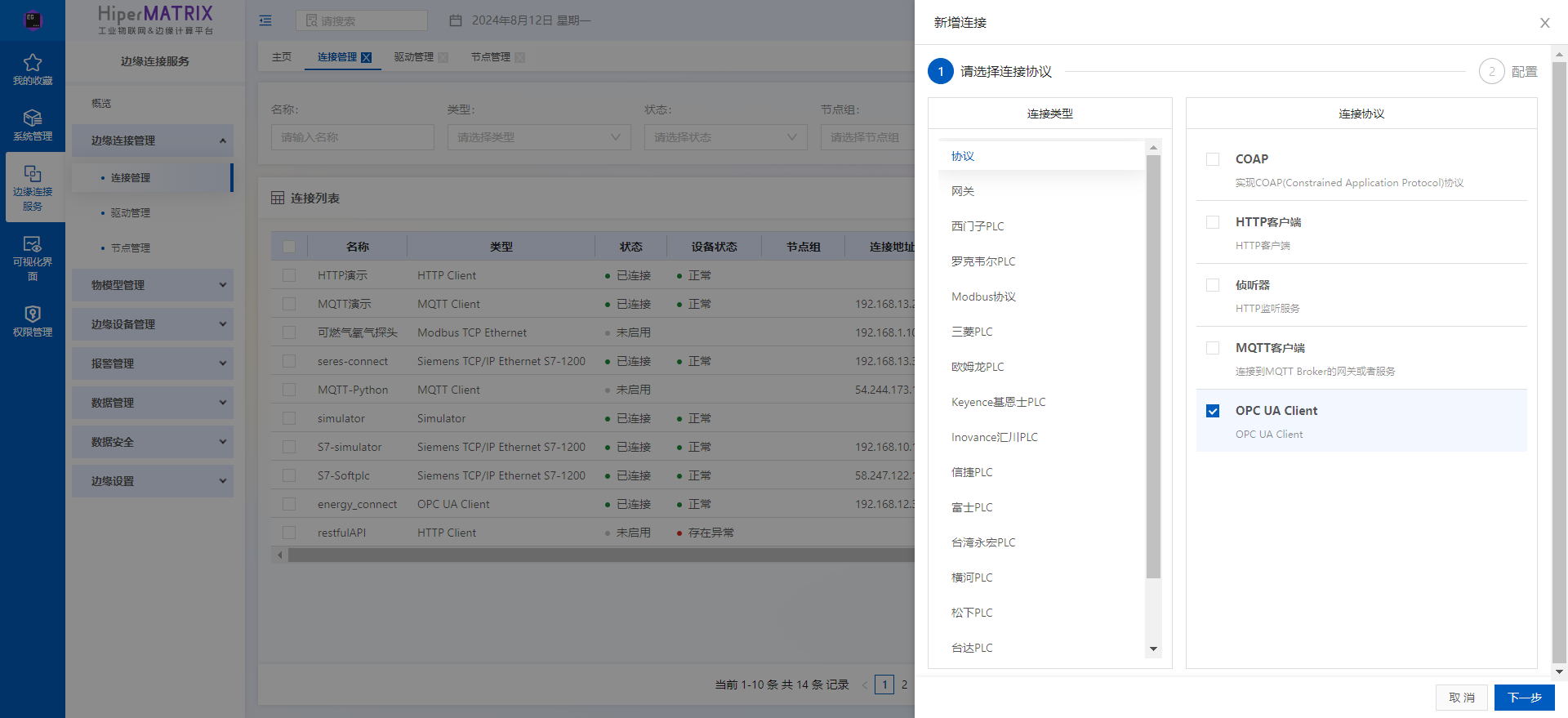Viewport: 1568px width, 718px height.
Task: Collapse the 边缘连接管理 menu group
Action: pyautogui.click(x=153, y=140)
